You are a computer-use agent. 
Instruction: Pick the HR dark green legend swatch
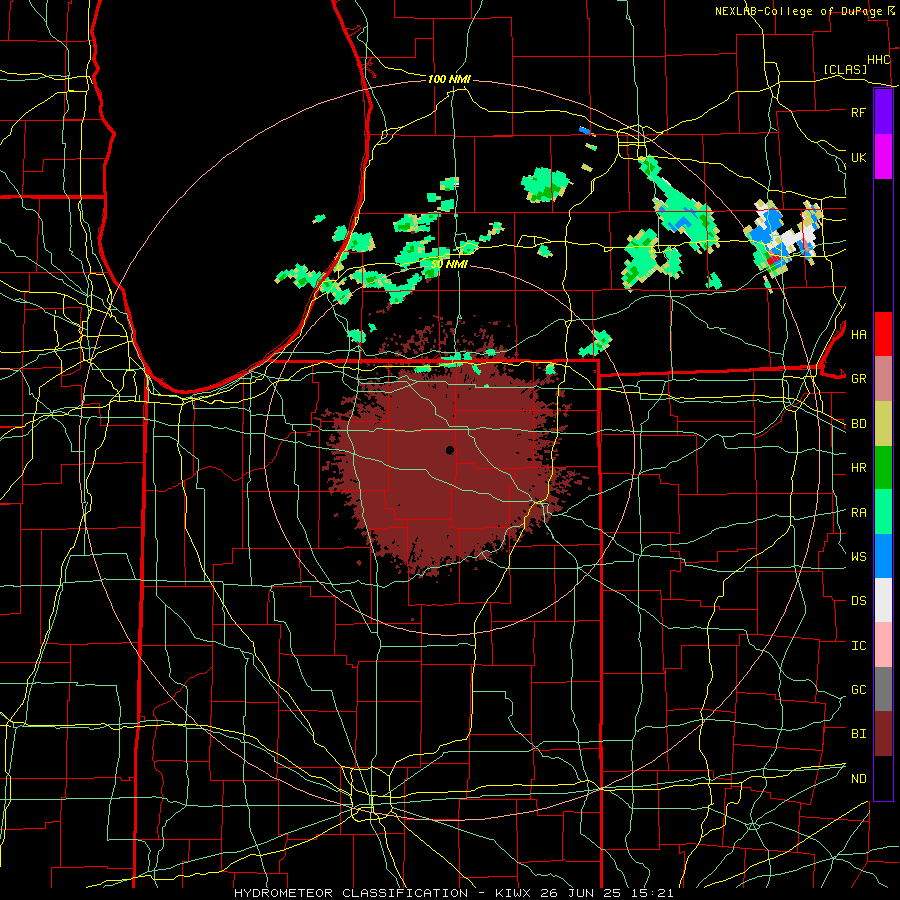883,468
